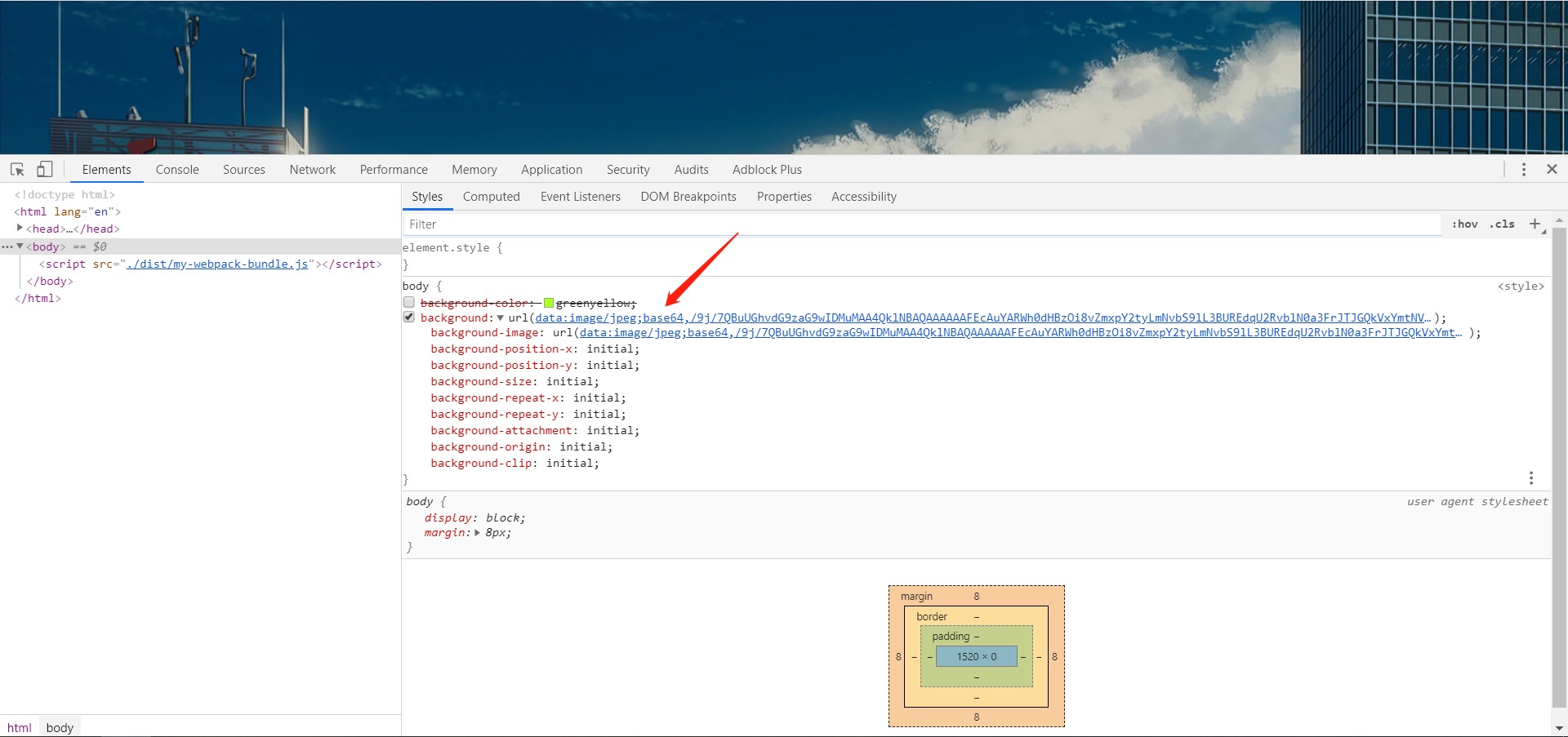Click the ellipsis beside body node
This screenshot has height=737, width=1568.
pos(7,246)
